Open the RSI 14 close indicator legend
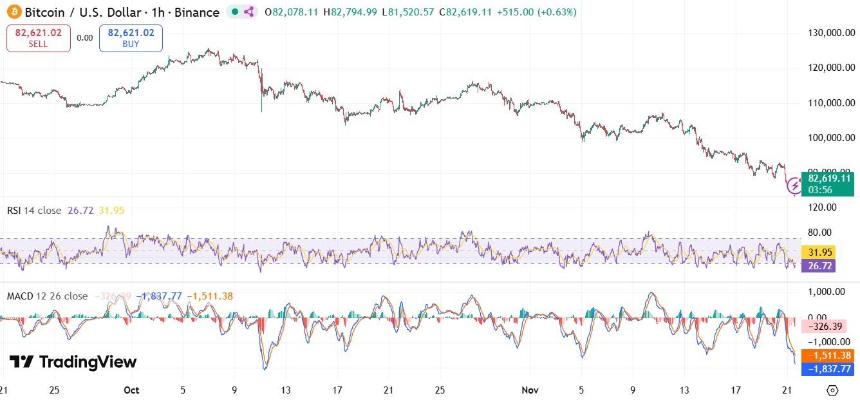The height and width of the screenshot is (400, 860). 36,211
